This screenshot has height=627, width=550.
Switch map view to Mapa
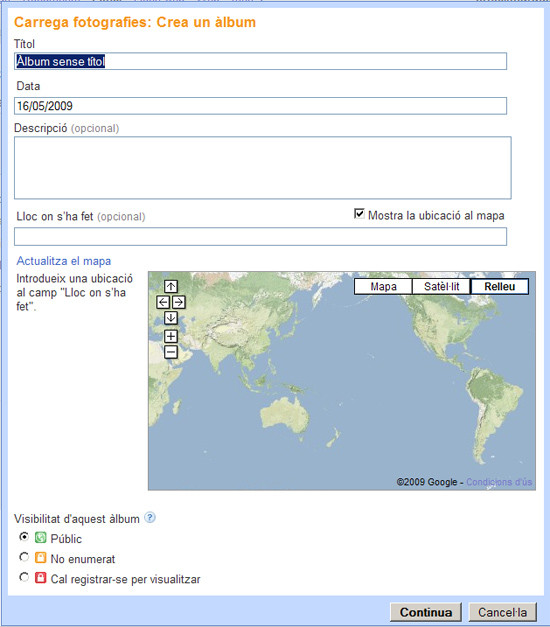click(383, 287)
